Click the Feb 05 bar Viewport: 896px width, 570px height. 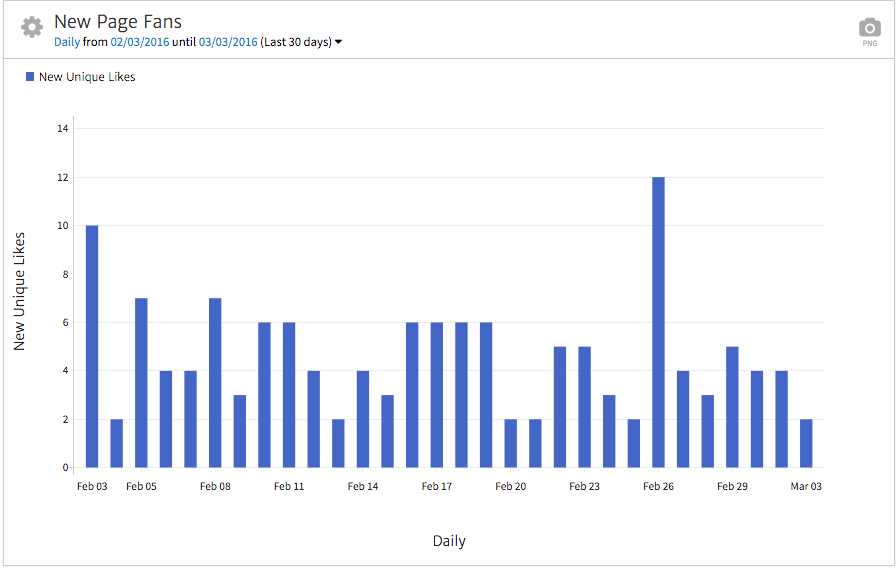(141, 382)
